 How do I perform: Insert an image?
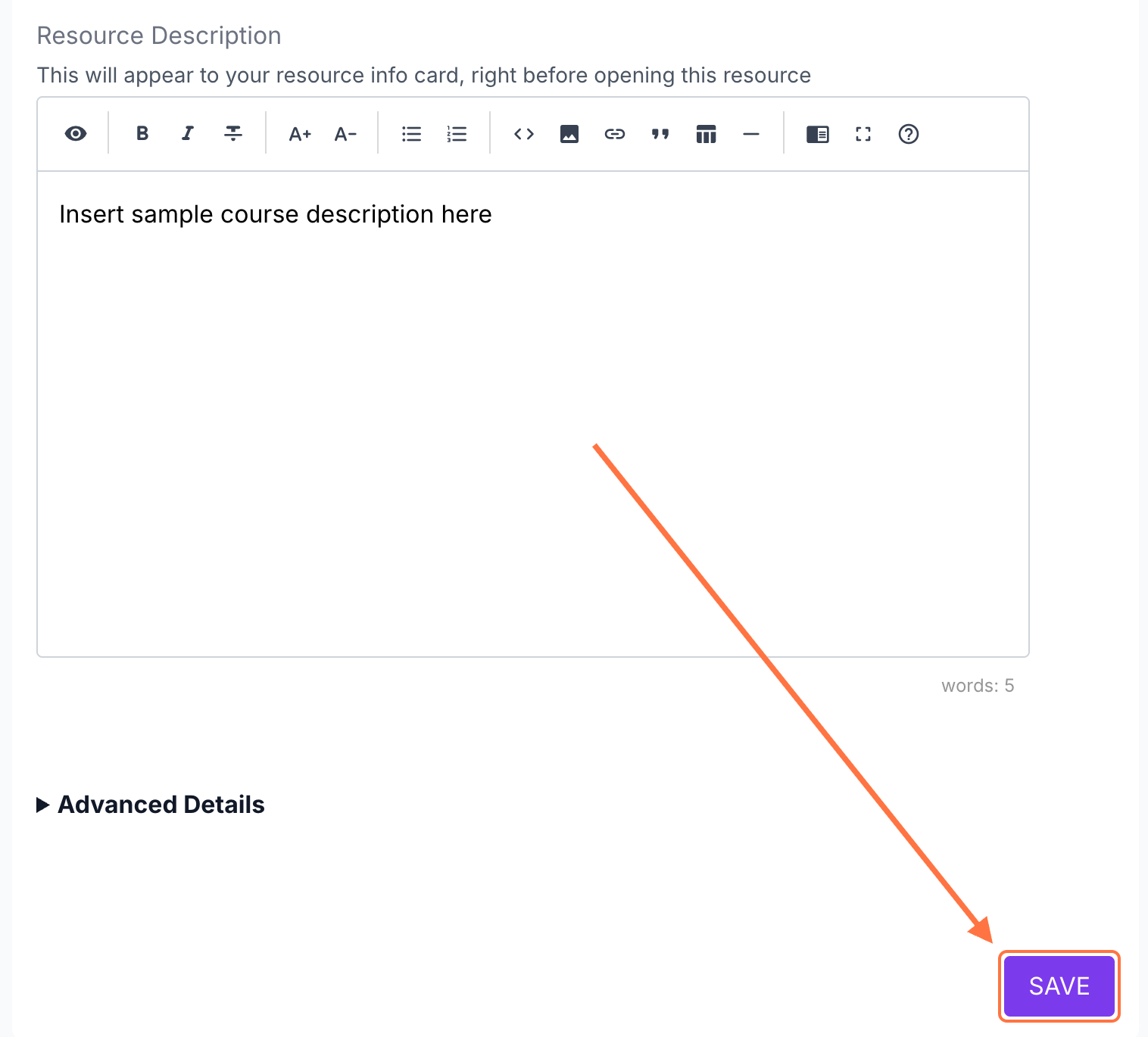tap(569, 134)
